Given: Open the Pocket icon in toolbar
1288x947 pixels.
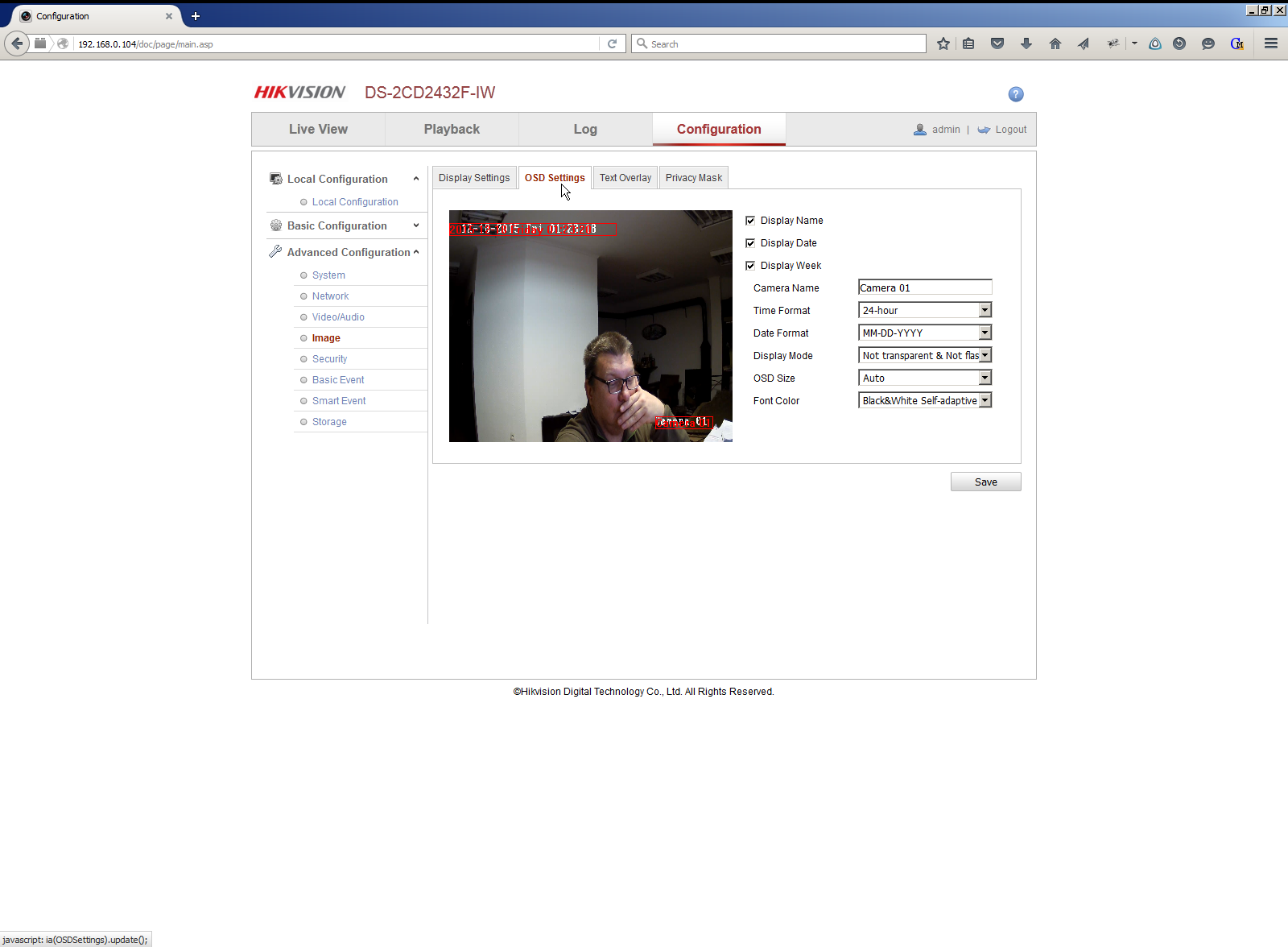Looking at the screenshot, I should click(x=997, y=43).
